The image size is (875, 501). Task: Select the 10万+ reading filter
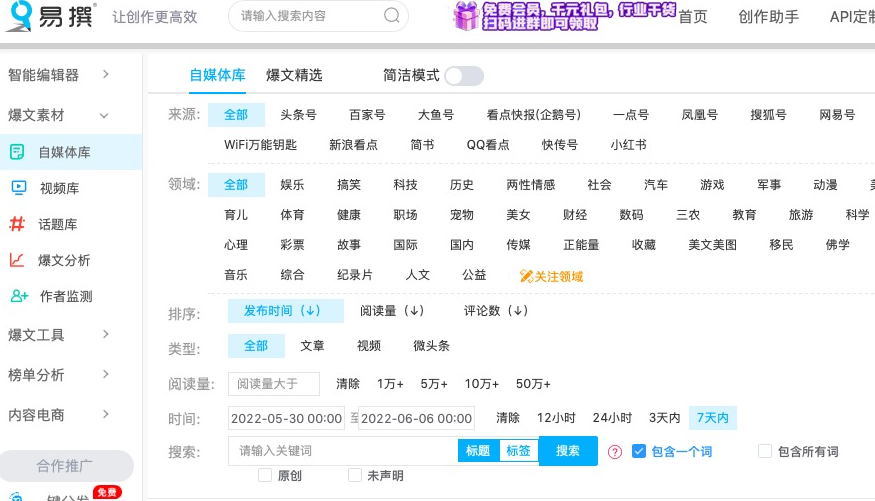(x=482, y=384)
